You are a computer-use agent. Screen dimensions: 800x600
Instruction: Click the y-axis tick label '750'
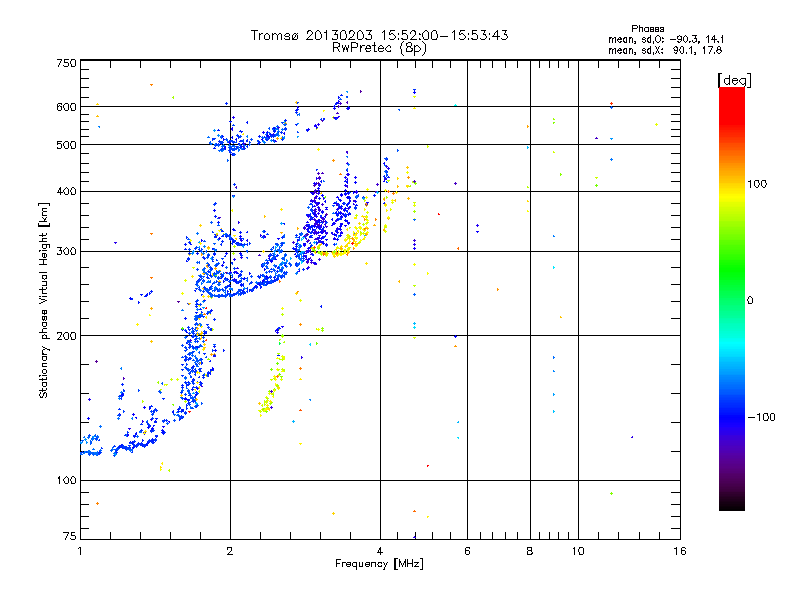[66, 63]
